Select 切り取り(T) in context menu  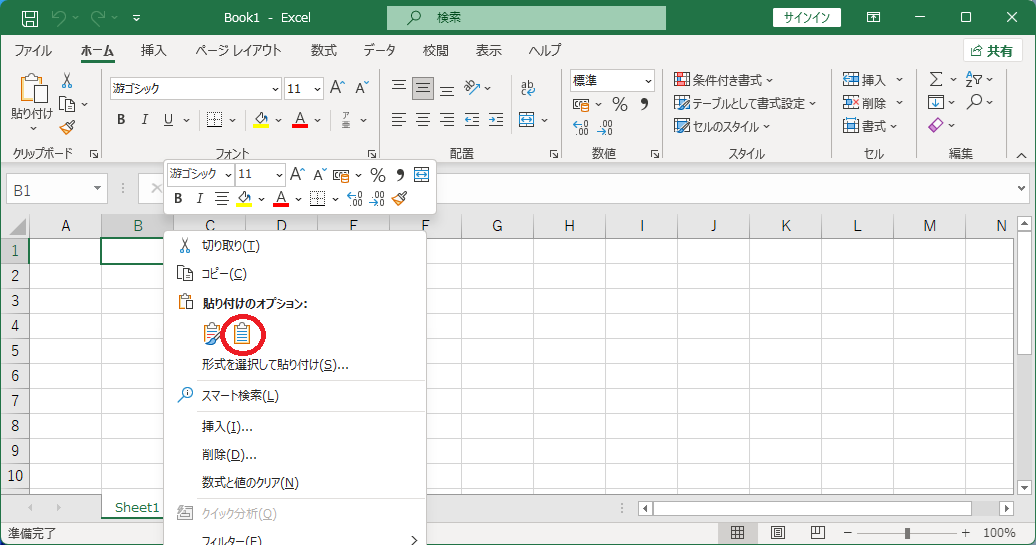click(295, 246)
